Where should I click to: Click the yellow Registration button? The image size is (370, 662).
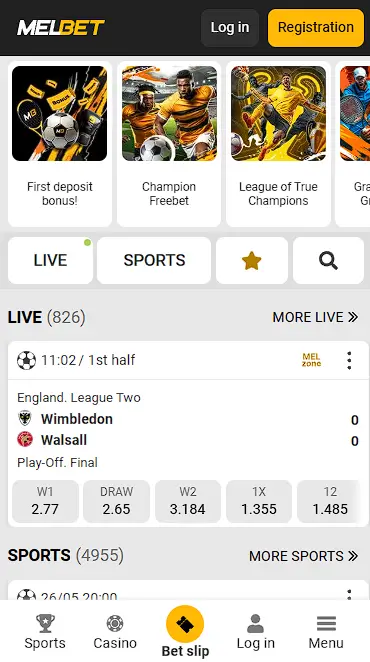point(316,28)
